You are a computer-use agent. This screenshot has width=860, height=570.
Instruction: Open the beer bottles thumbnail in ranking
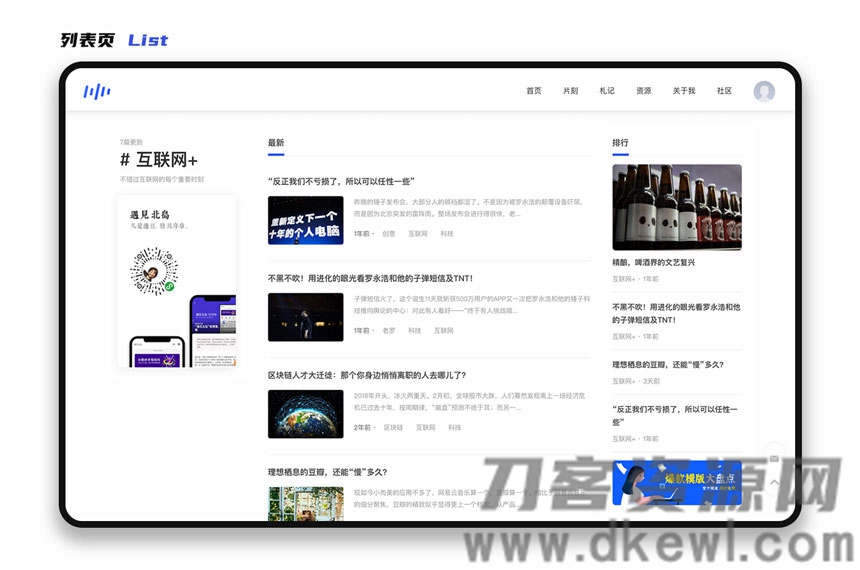pyautogui.click(x=677, y=207)
